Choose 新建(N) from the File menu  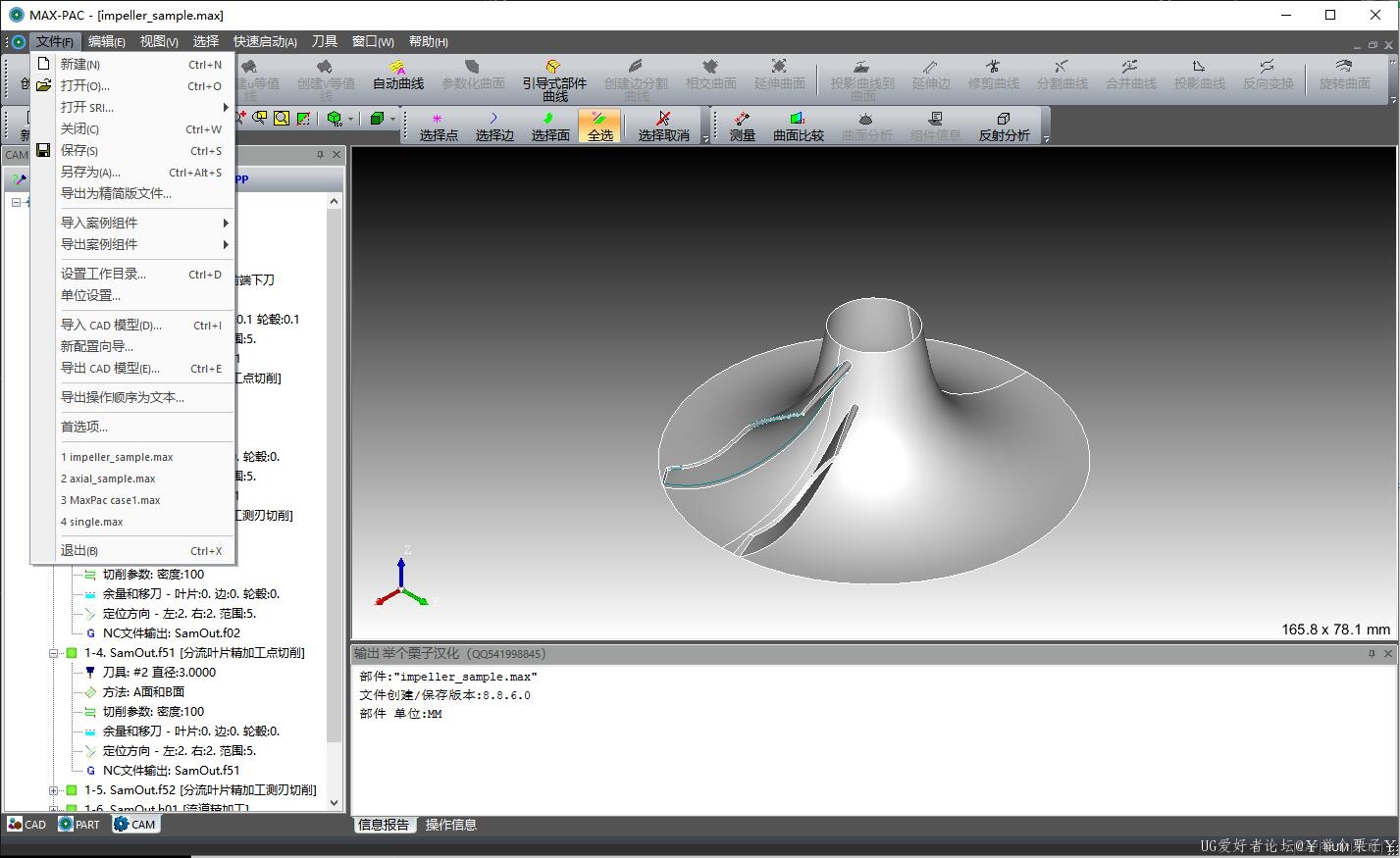(x=133, y=64)
